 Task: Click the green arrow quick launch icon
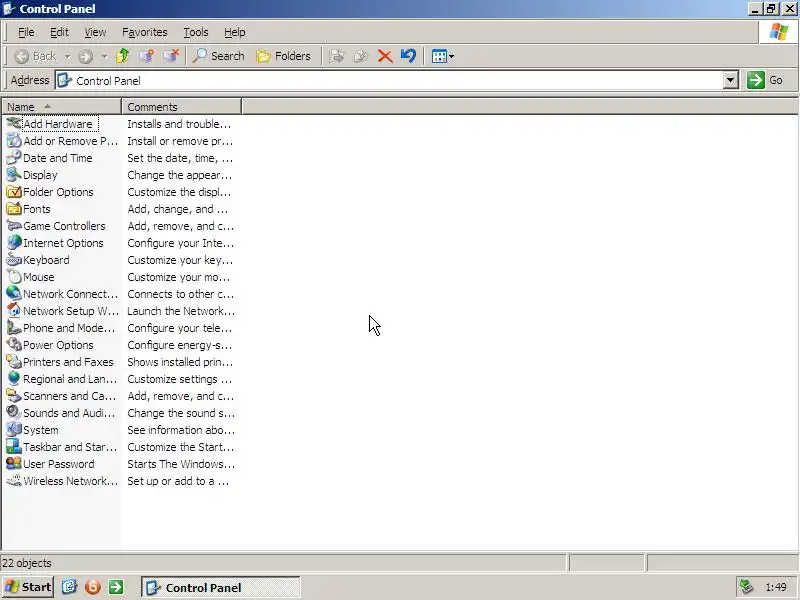(116, 587)
